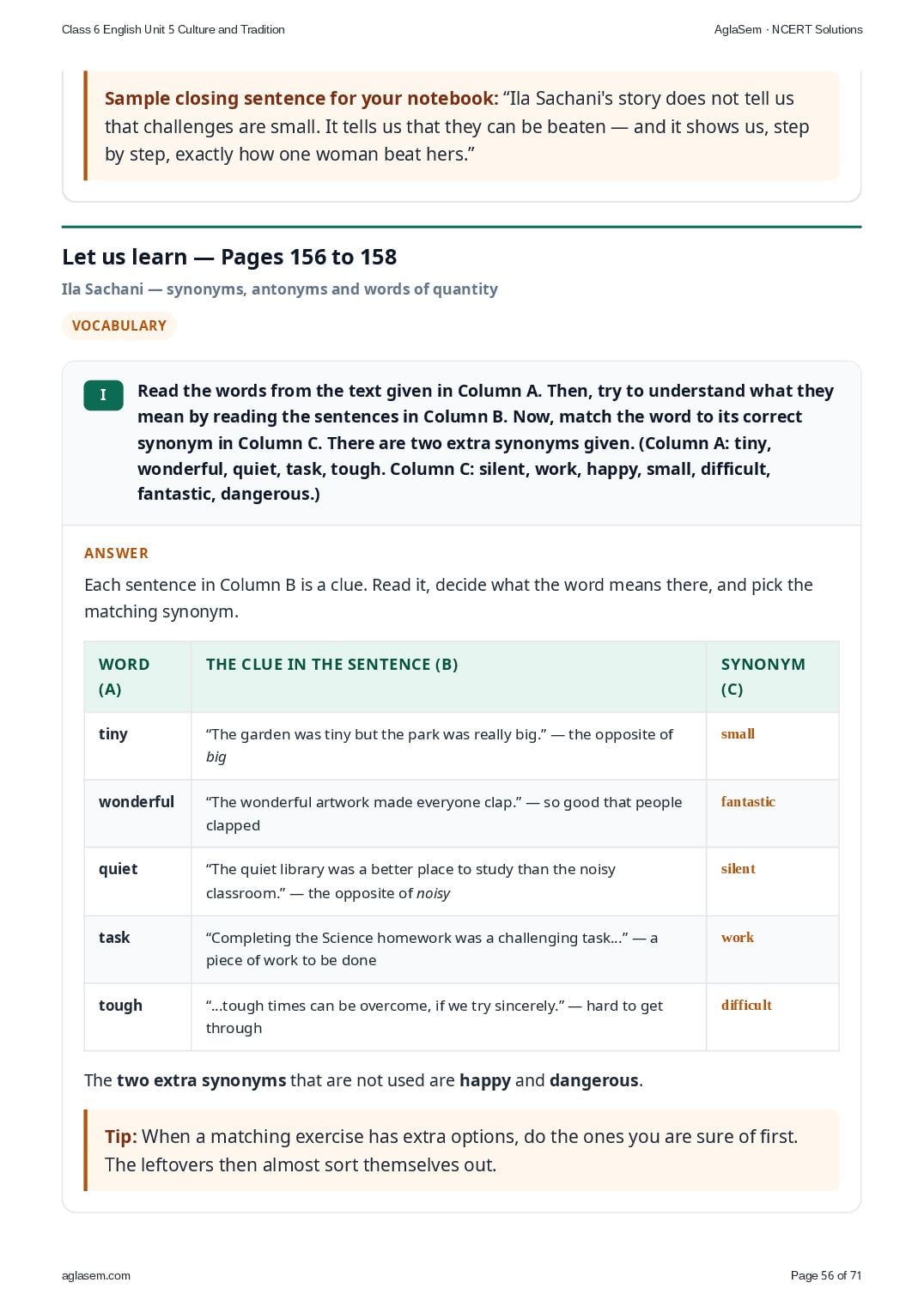Click the synonym 'work' in the table

[x=738, y=937]
